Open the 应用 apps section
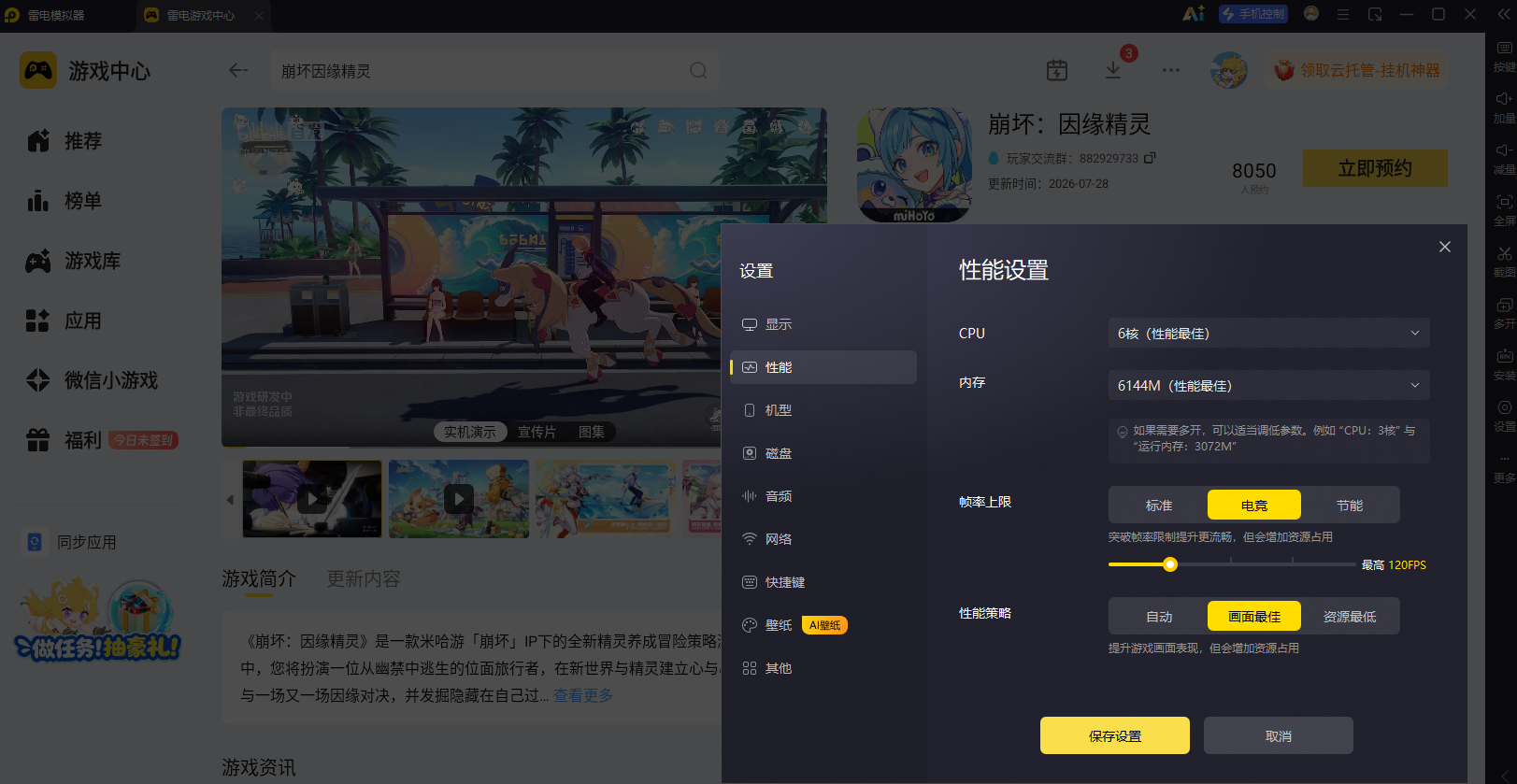 [64, 321]
